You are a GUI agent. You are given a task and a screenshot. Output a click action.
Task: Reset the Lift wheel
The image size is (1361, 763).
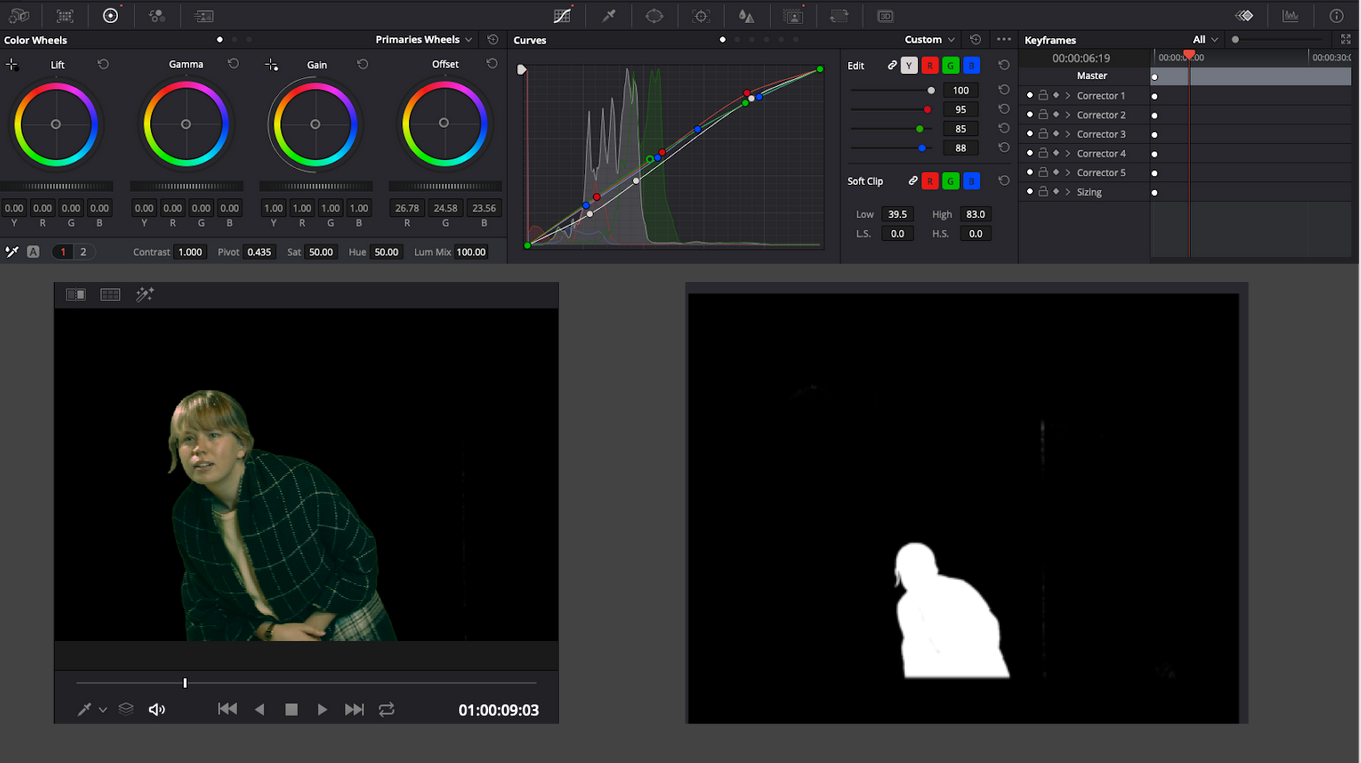(103, 64)
